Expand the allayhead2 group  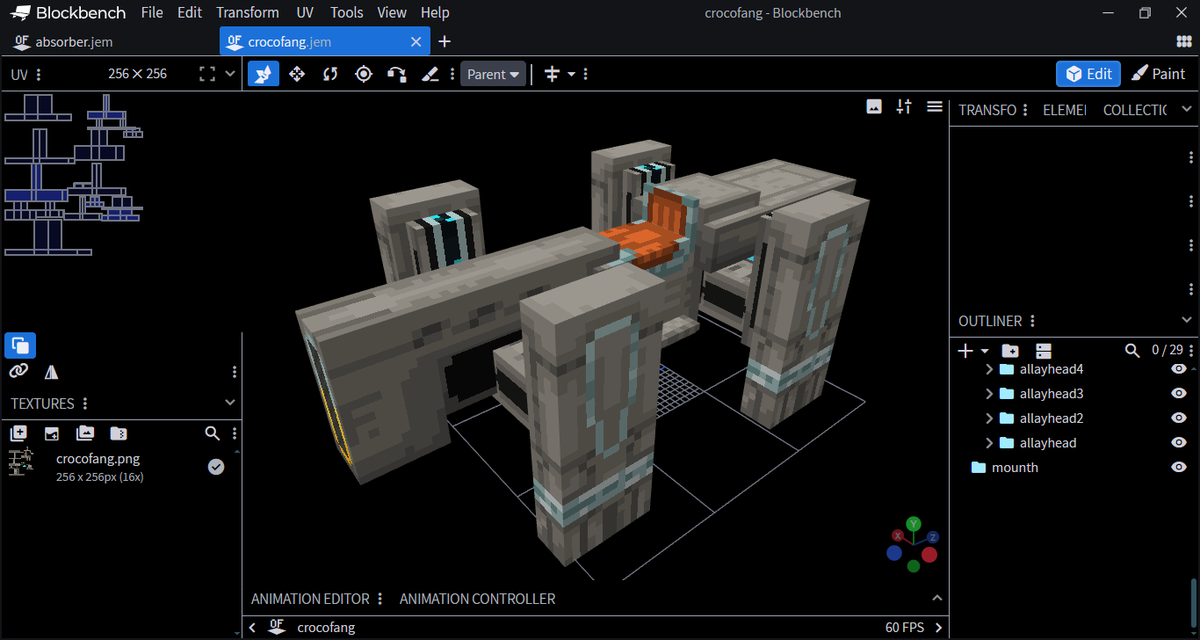point(989,418)
